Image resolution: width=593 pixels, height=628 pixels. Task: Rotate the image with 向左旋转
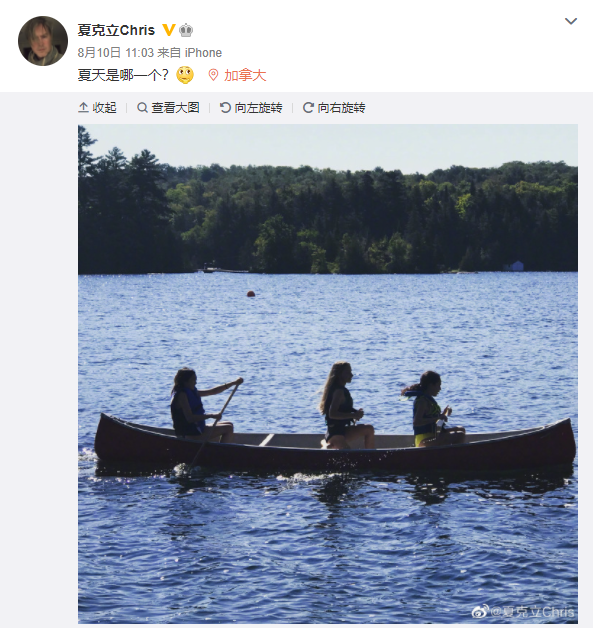coord(251,108)
